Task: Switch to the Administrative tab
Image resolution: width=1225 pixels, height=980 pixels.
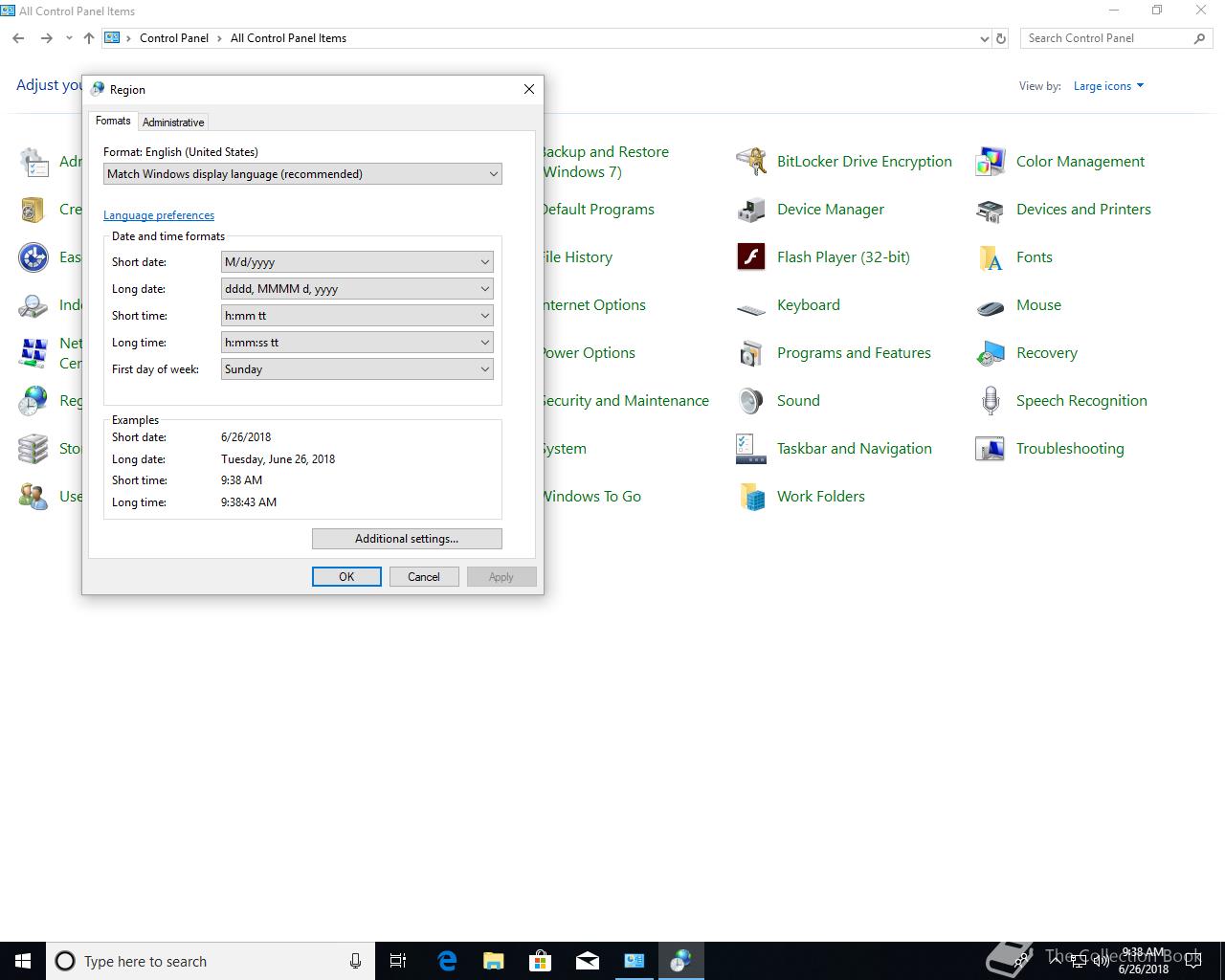Action: 173,122
